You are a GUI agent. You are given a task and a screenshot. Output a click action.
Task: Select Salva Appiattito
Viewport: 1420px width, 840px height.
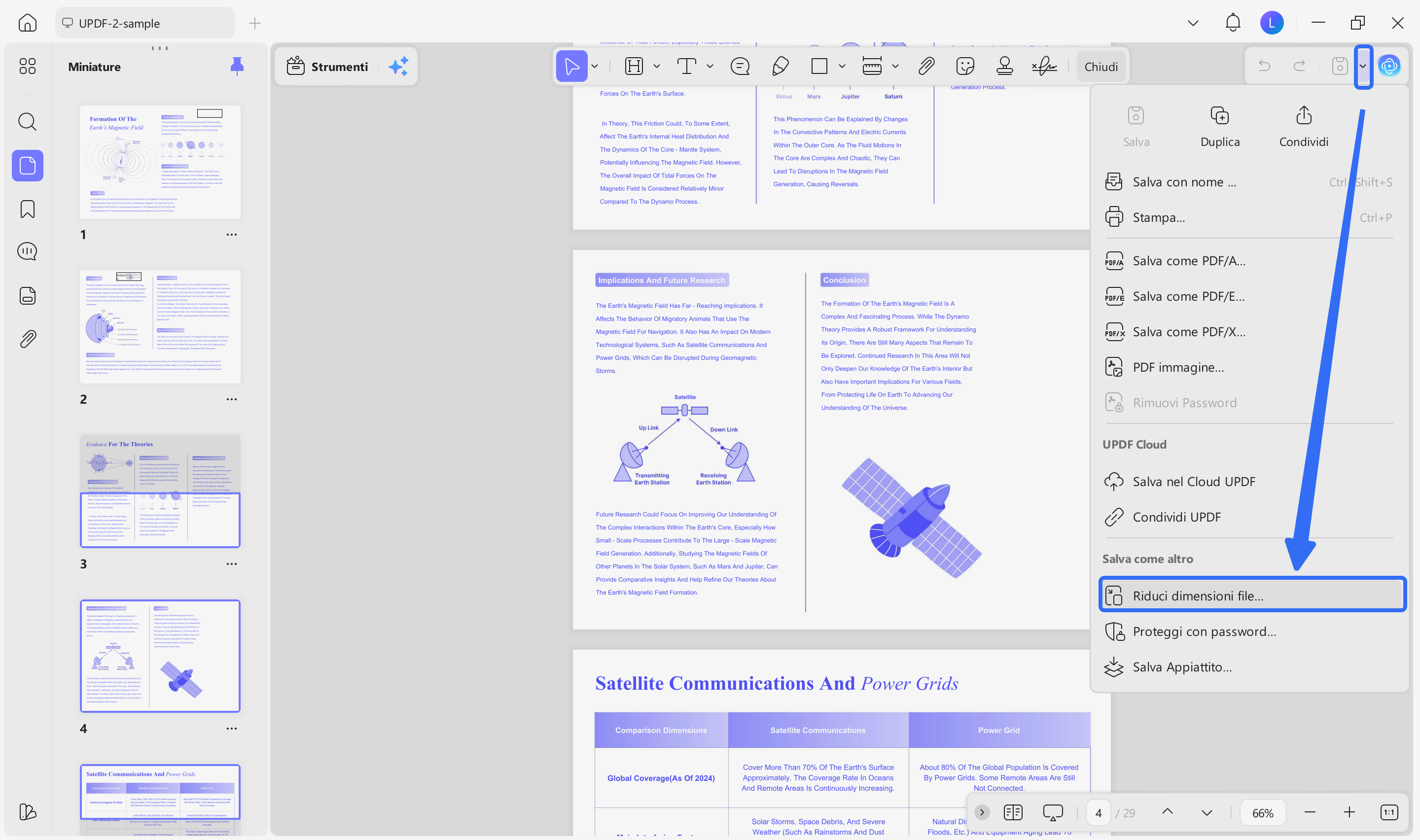1248,667
